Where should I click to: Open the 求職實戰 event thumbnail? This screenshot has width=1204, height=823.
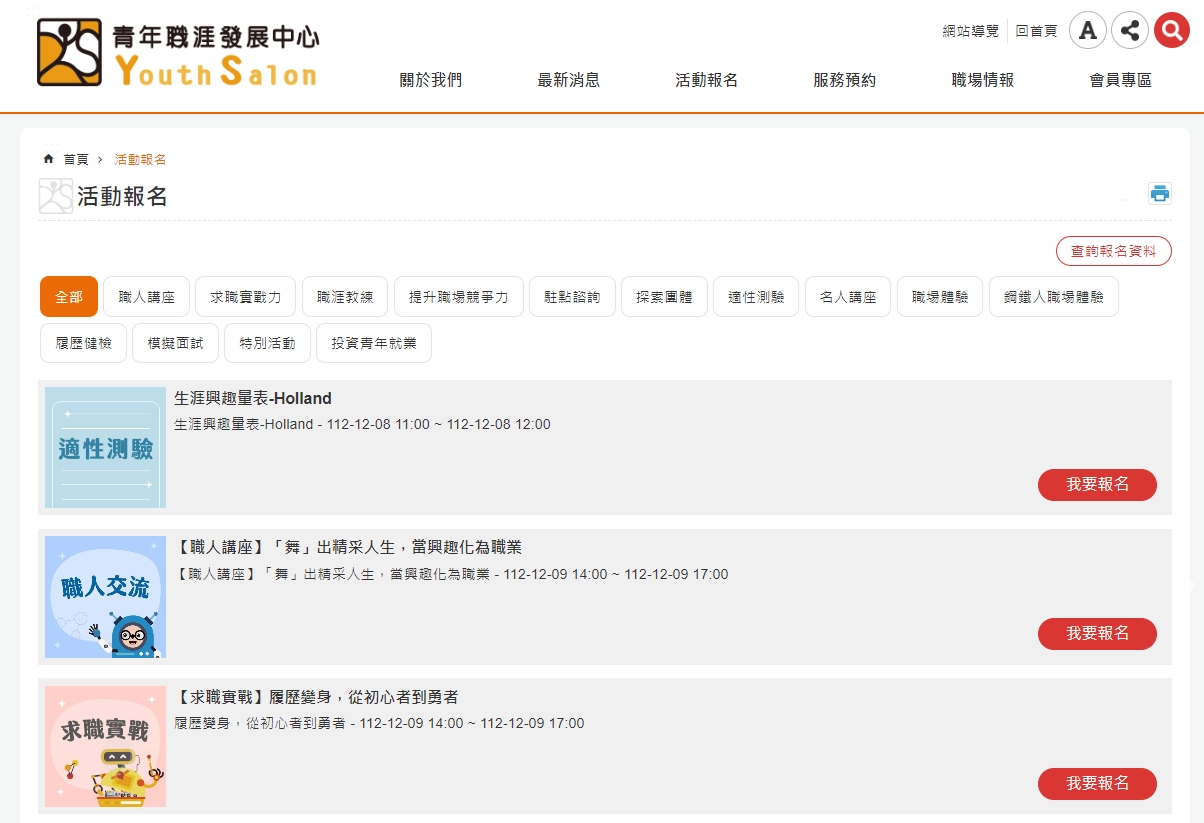[x=105, y=746]
